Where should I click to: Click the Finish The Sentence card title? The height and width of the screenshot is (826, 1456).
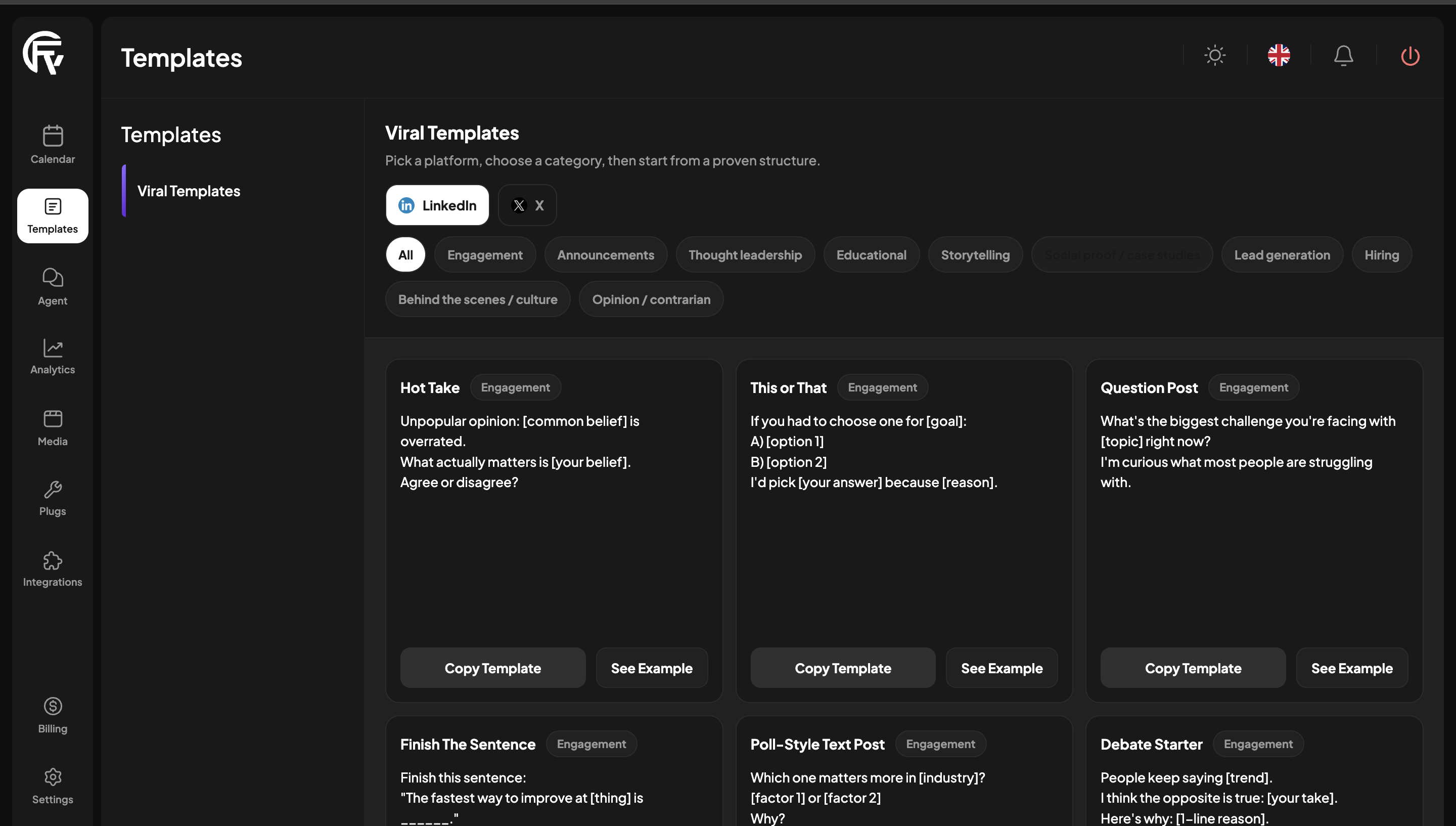tap(468, 744)
